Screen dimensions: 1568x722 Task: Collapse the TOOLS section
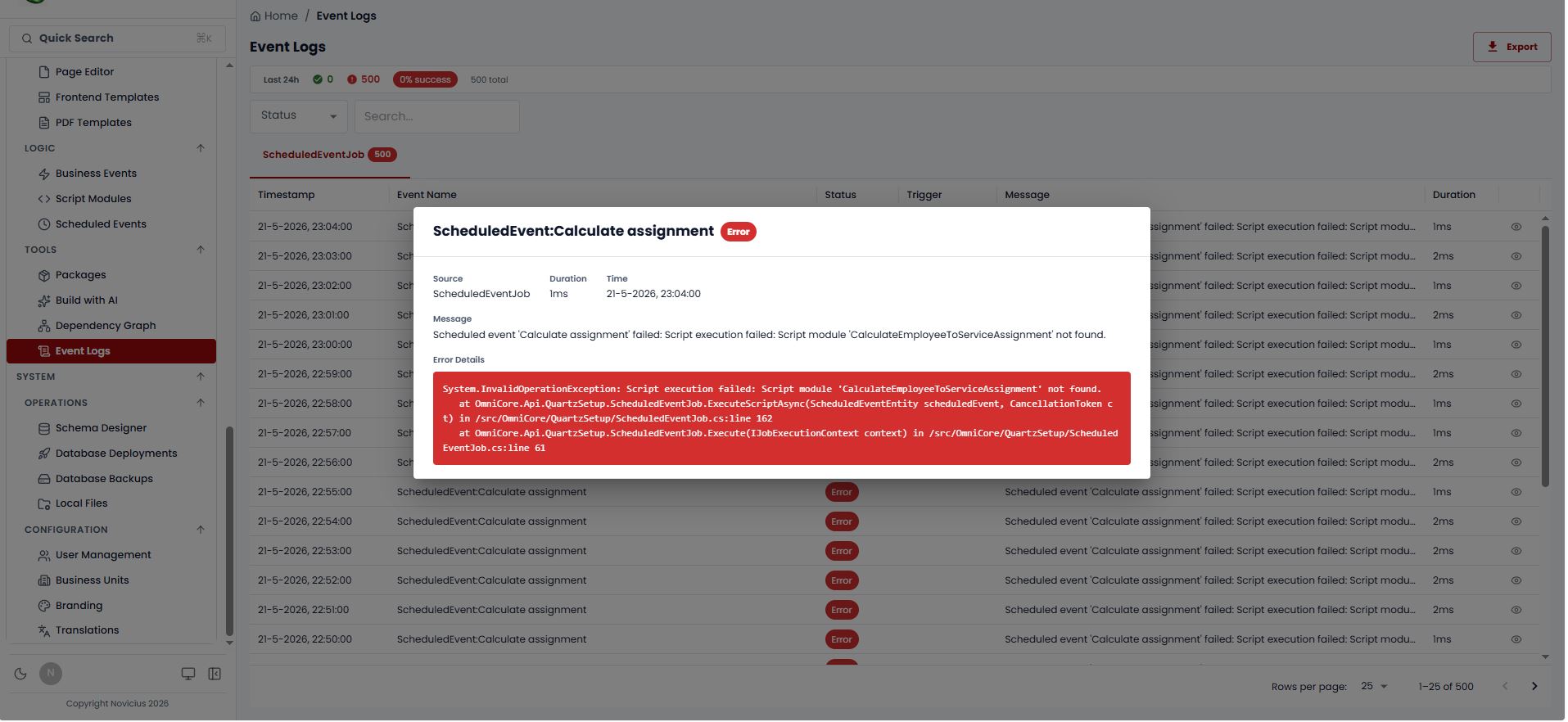201,250
